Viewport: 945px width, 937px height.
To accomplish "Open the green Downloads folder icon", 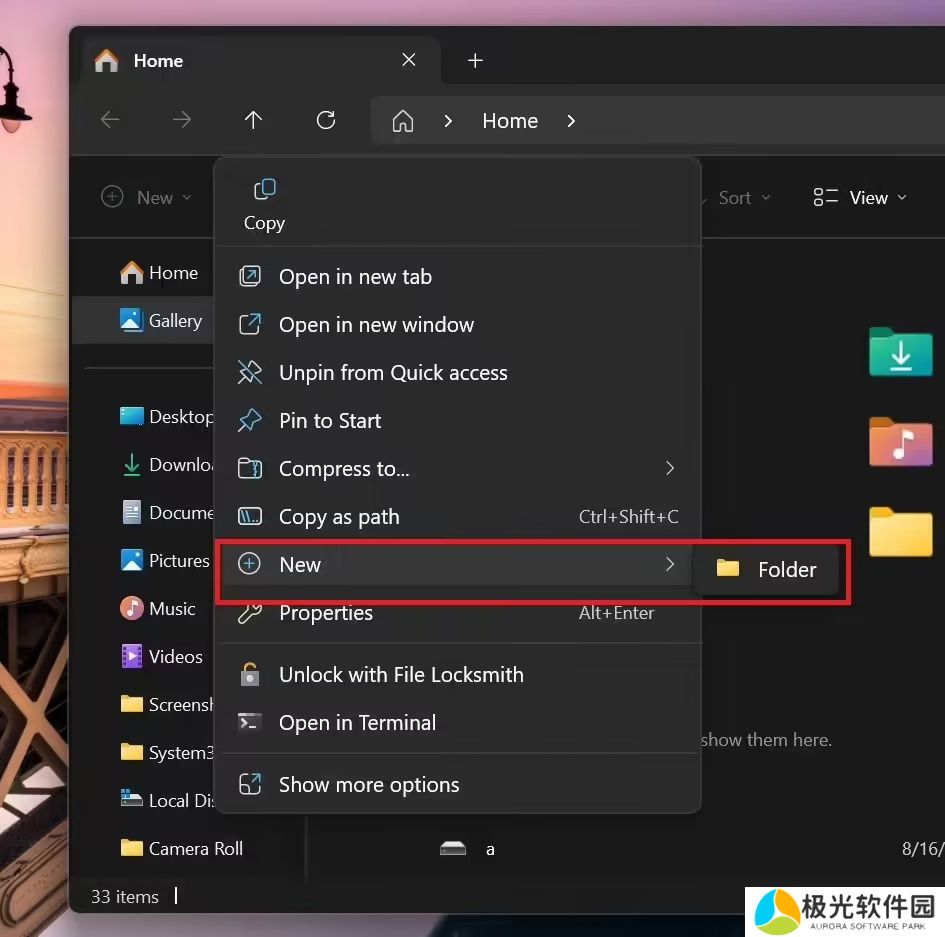I will click(900, 352).
